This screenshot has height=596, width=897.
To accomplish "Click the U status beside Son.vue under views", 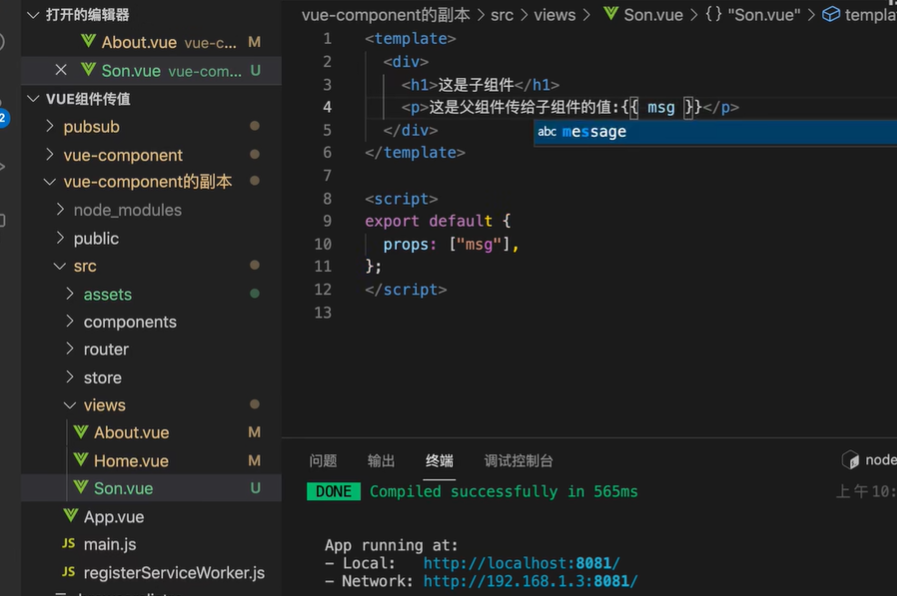I will [255, 488].
